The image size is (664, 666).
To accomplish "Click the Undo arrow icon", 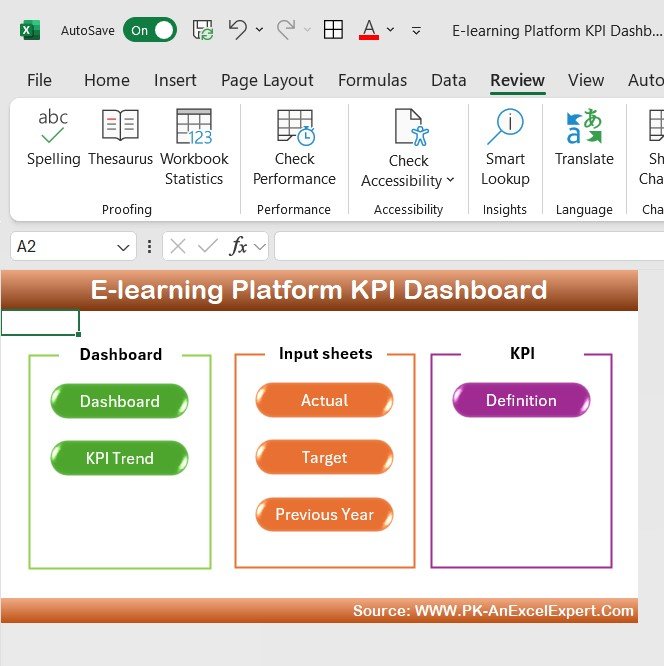I will [237, 30].
